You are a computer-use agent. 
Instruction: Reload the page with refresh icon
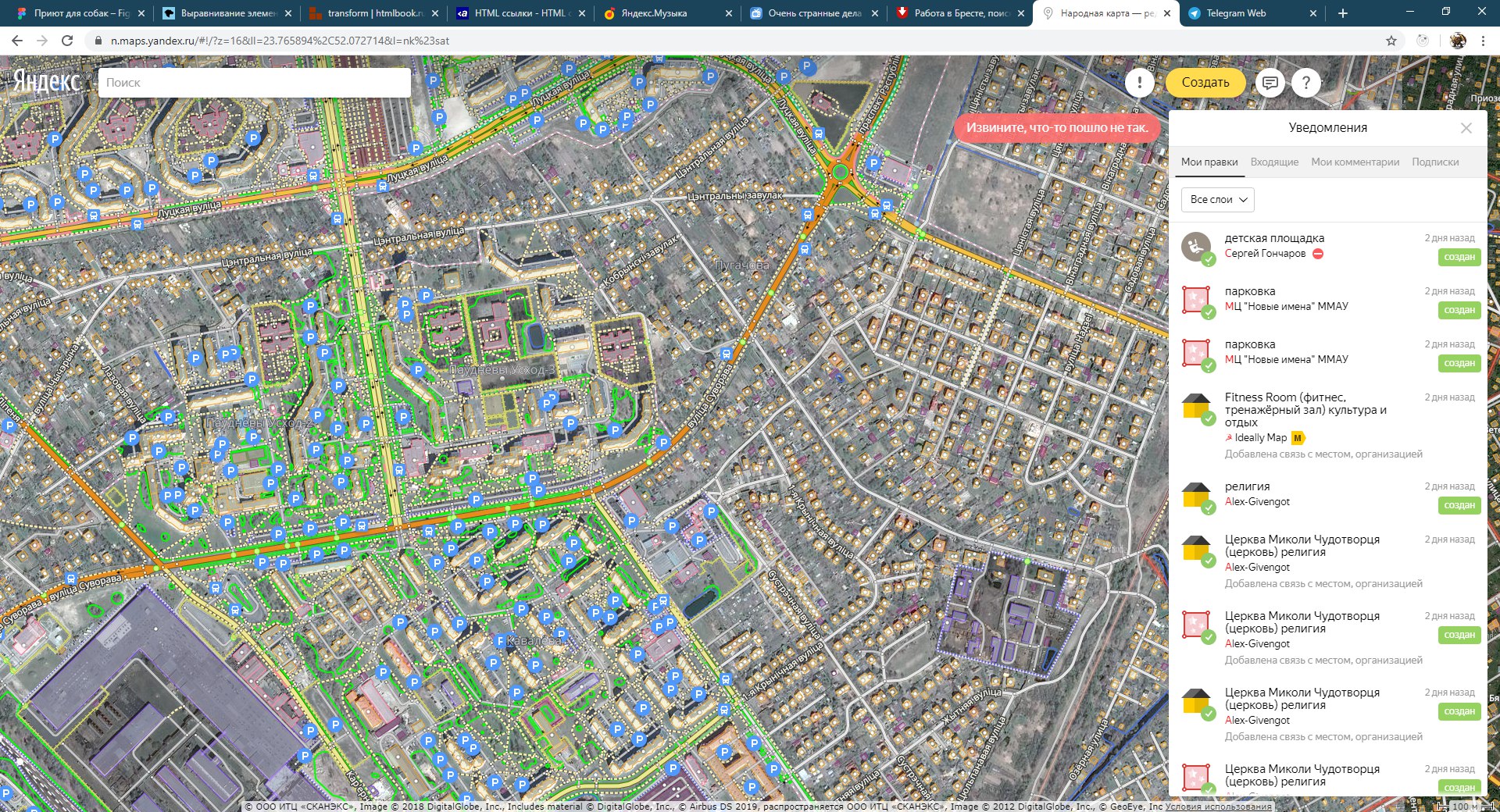coord(67,41)
